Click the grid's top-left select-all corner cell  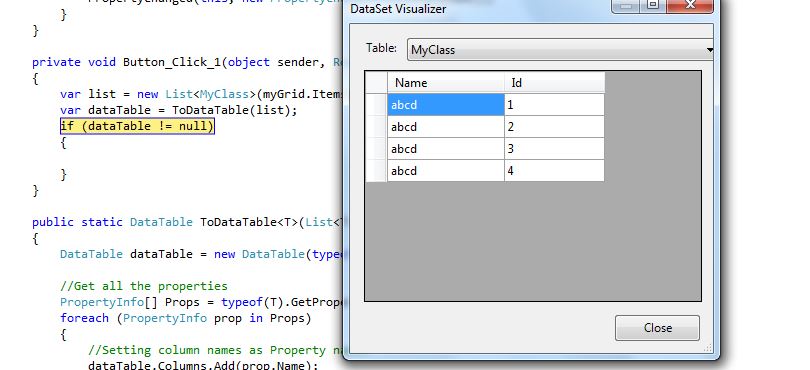(376, 83)
